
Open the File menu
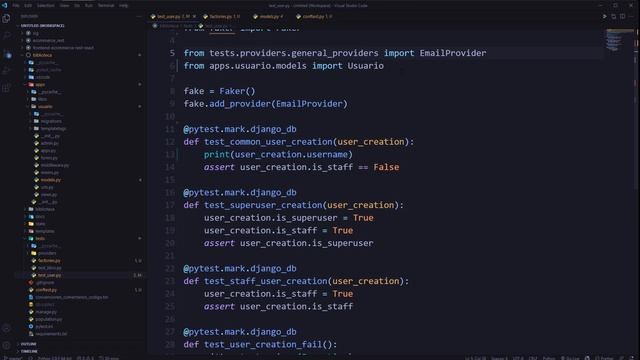tap(16, 6)
